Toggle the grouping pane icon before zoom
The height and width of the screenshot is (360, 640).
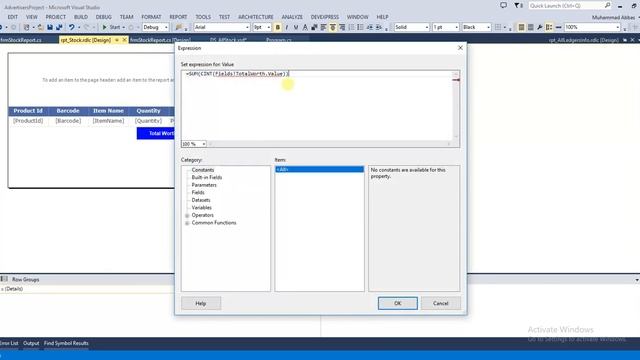pyautogui.click(x=549, y=27)
